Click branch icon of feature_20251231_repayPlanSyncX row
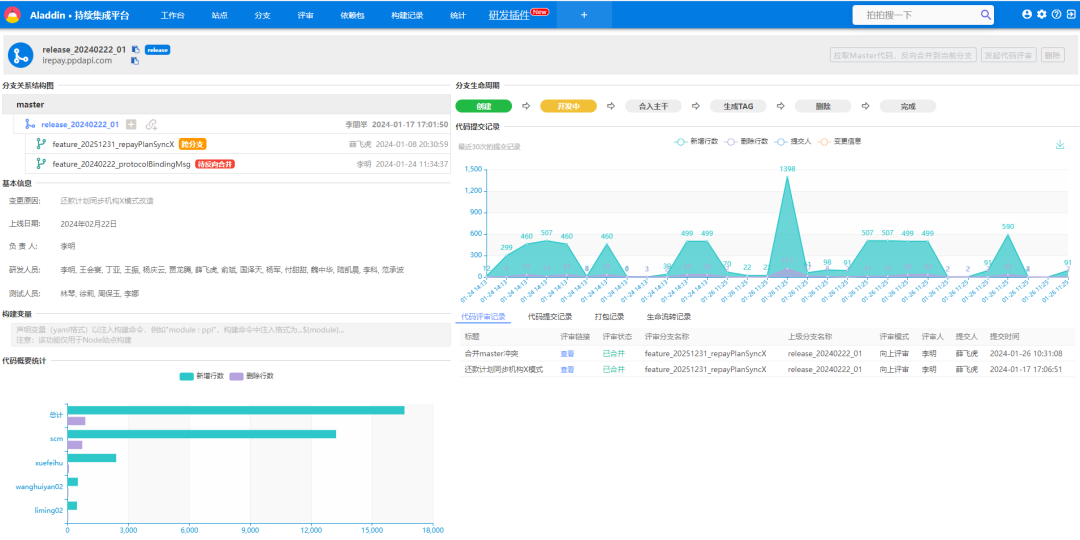The height and width of the screenshot is (540, 1080). click(41, 145)
